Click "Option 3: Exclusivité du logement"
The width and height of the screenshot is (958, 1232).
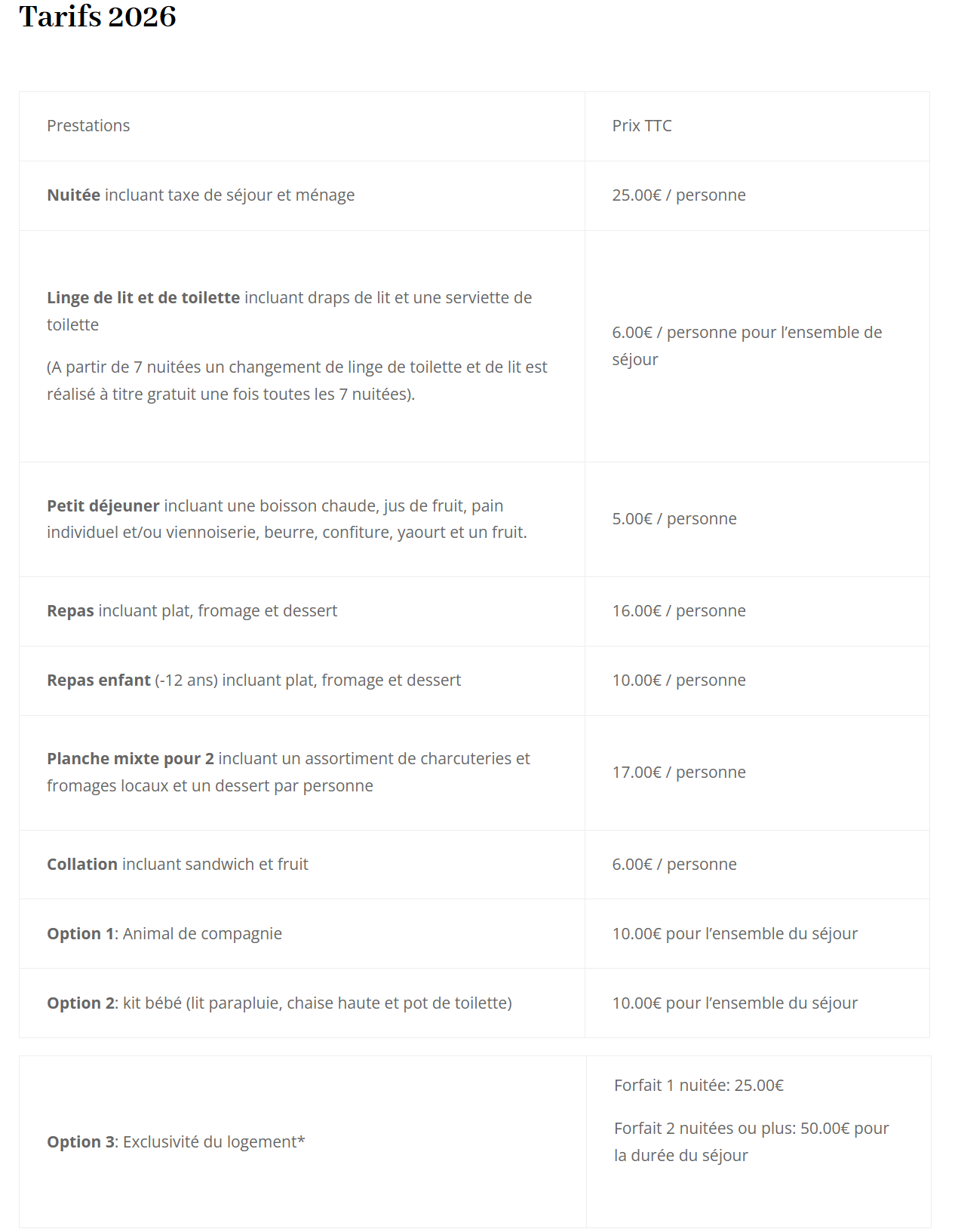pos(176,1142)
